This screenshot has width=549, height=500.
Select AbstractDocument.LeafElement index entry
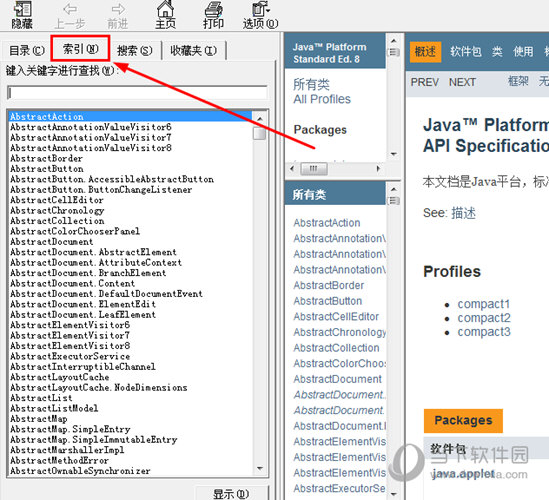pos(83,315)
